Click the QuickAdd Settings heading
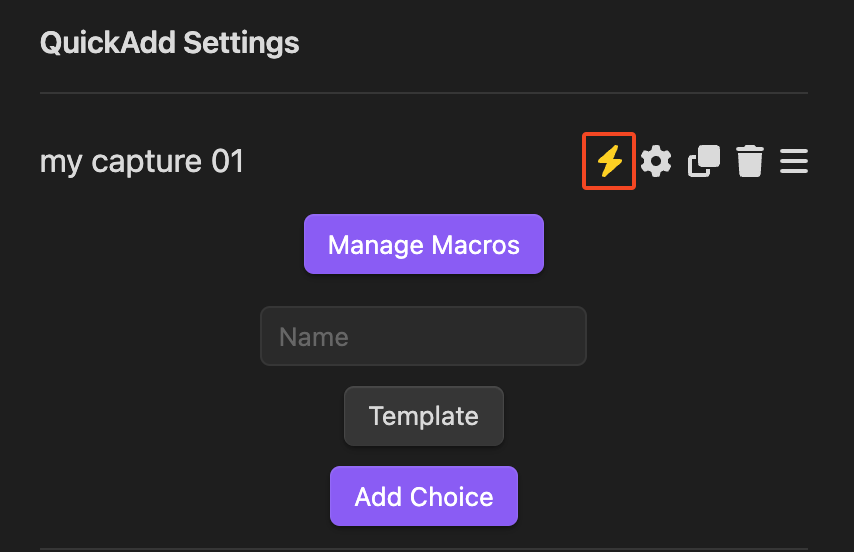854x552 pixels. tap(169, 43)
